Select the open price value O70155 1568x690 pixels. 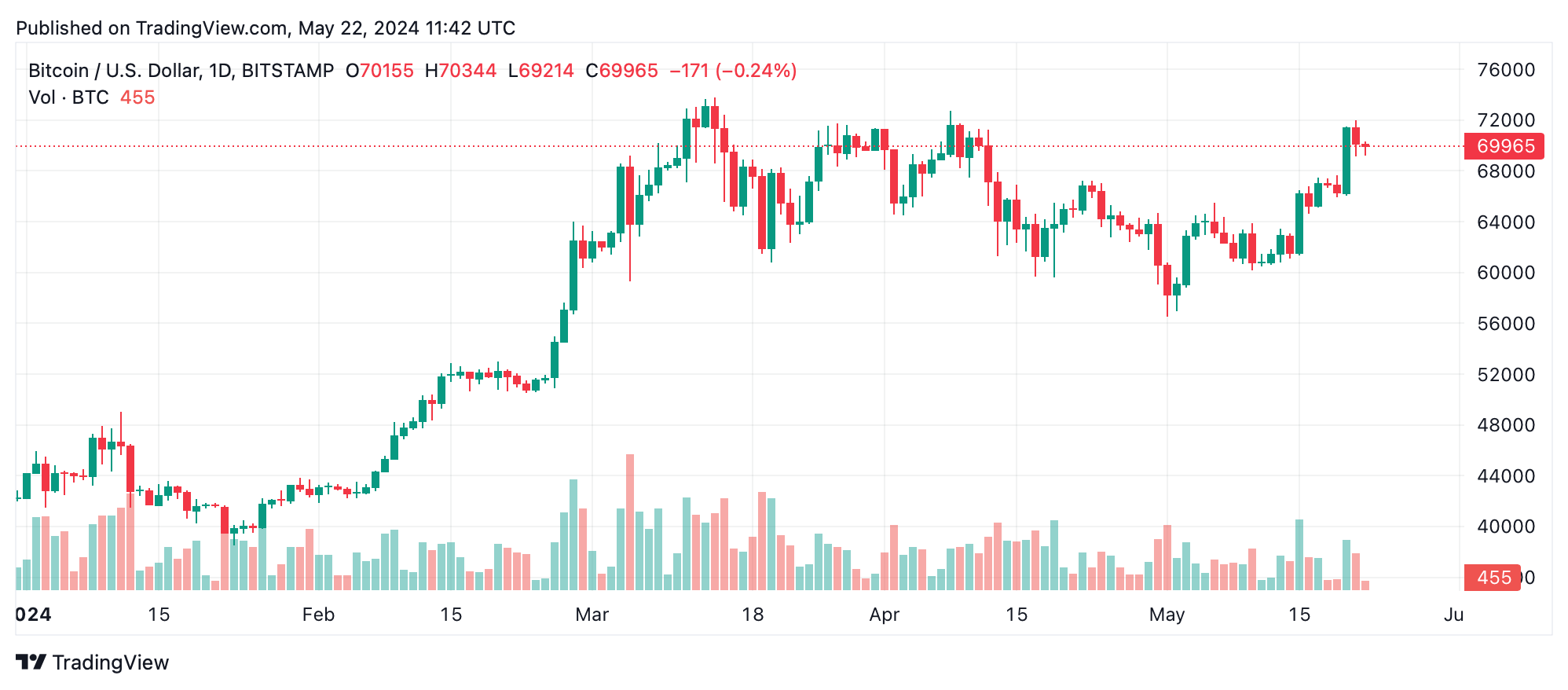[x=379, y=71]
